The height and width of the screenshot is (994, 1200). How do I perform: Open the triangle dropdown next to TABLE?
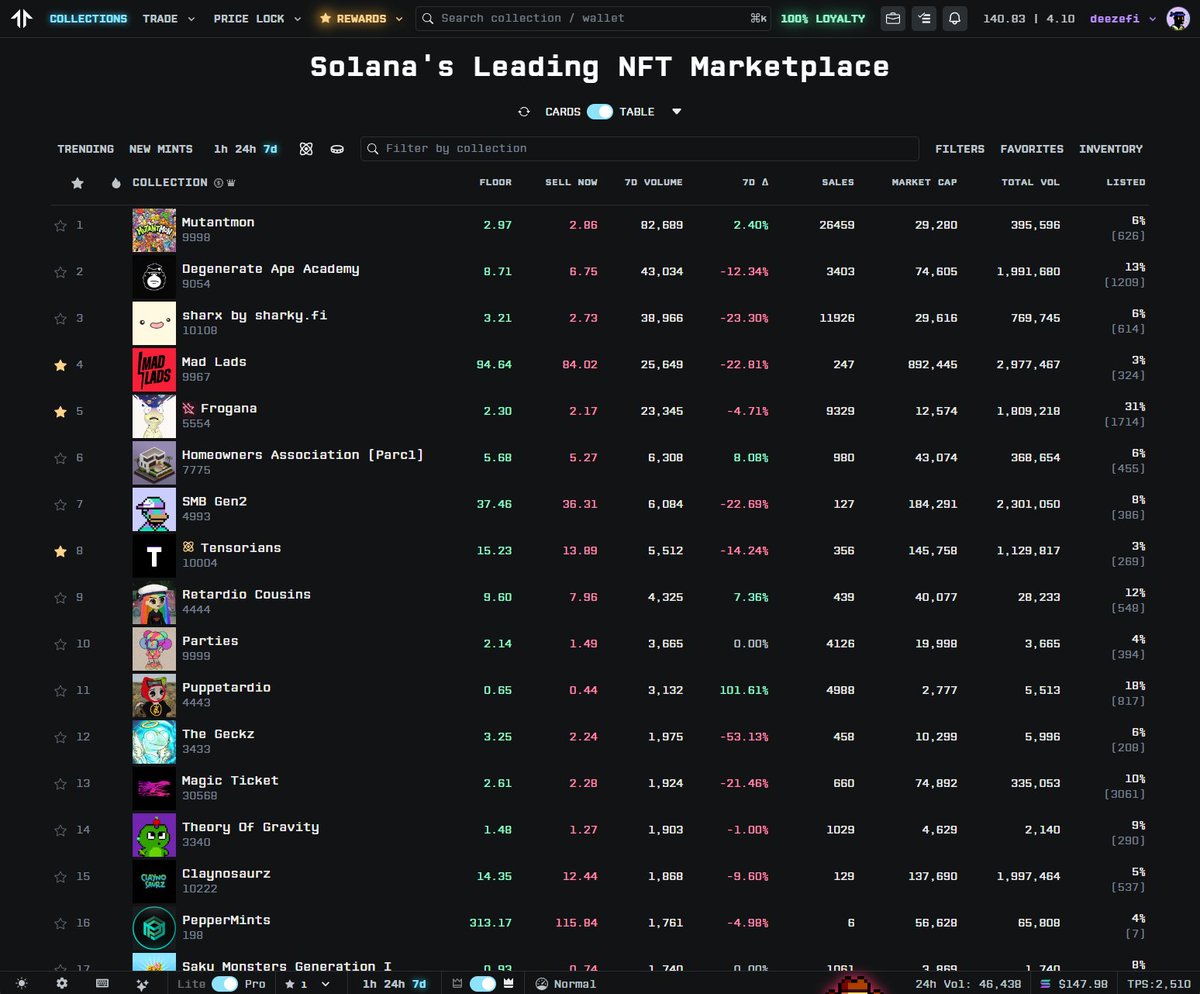pyautogui.click(x=677, y=112)
